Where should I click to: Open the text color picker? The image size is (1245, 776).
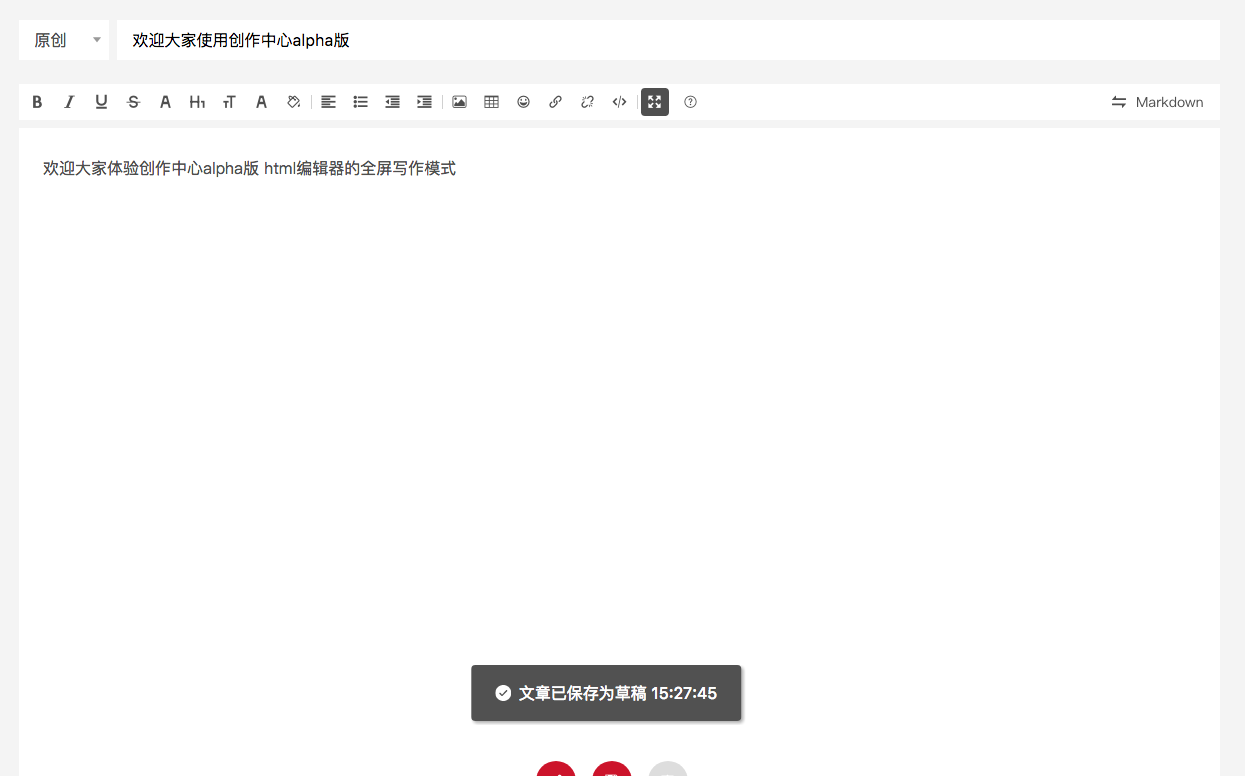point(261,102)
